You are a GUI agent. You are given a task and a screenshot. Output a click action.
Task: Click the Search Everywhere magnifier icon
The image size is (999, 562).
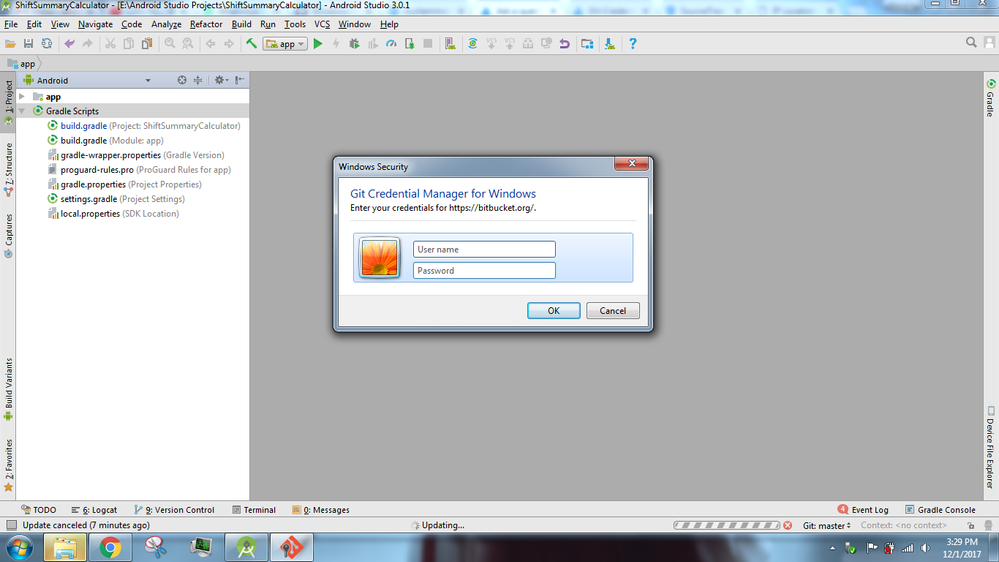[971, 42]
